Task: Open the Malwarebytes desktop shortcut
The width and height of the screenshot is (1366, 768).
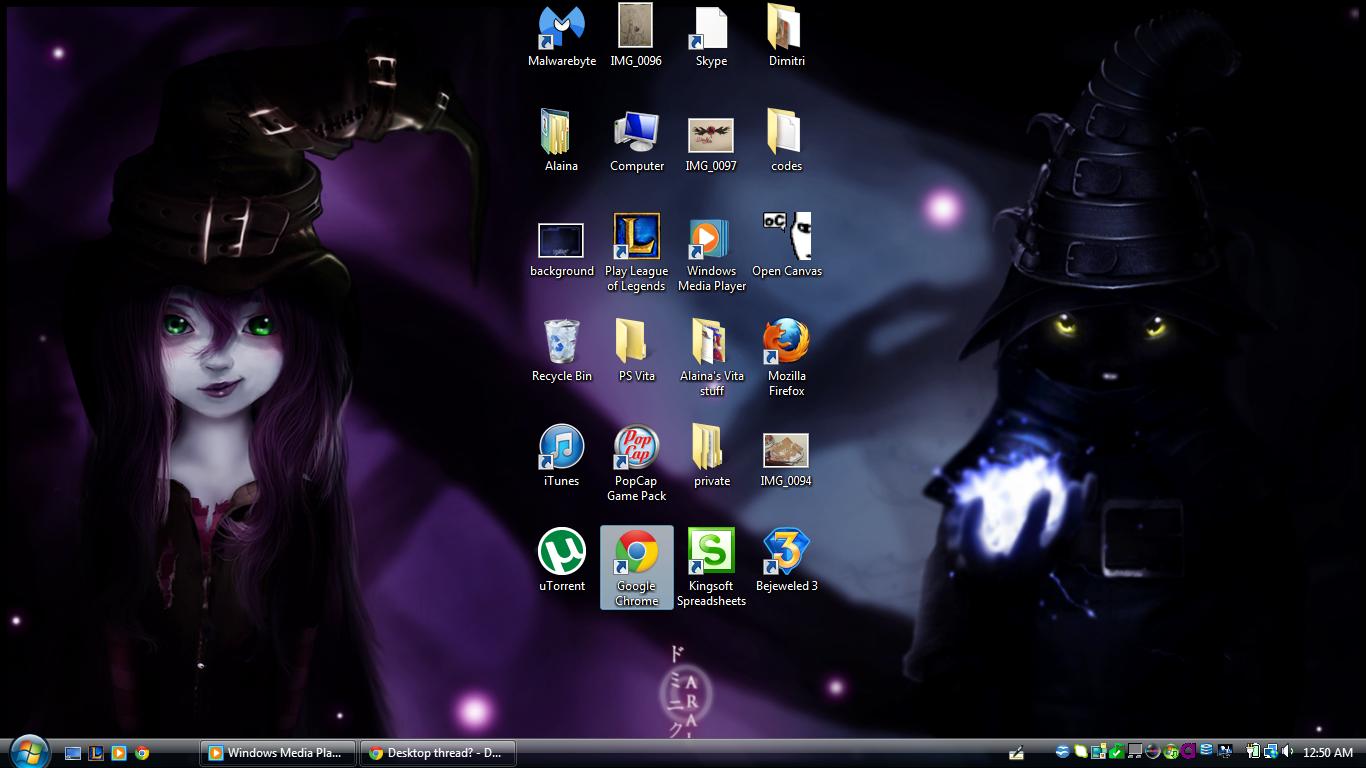Action: [561, 36]
